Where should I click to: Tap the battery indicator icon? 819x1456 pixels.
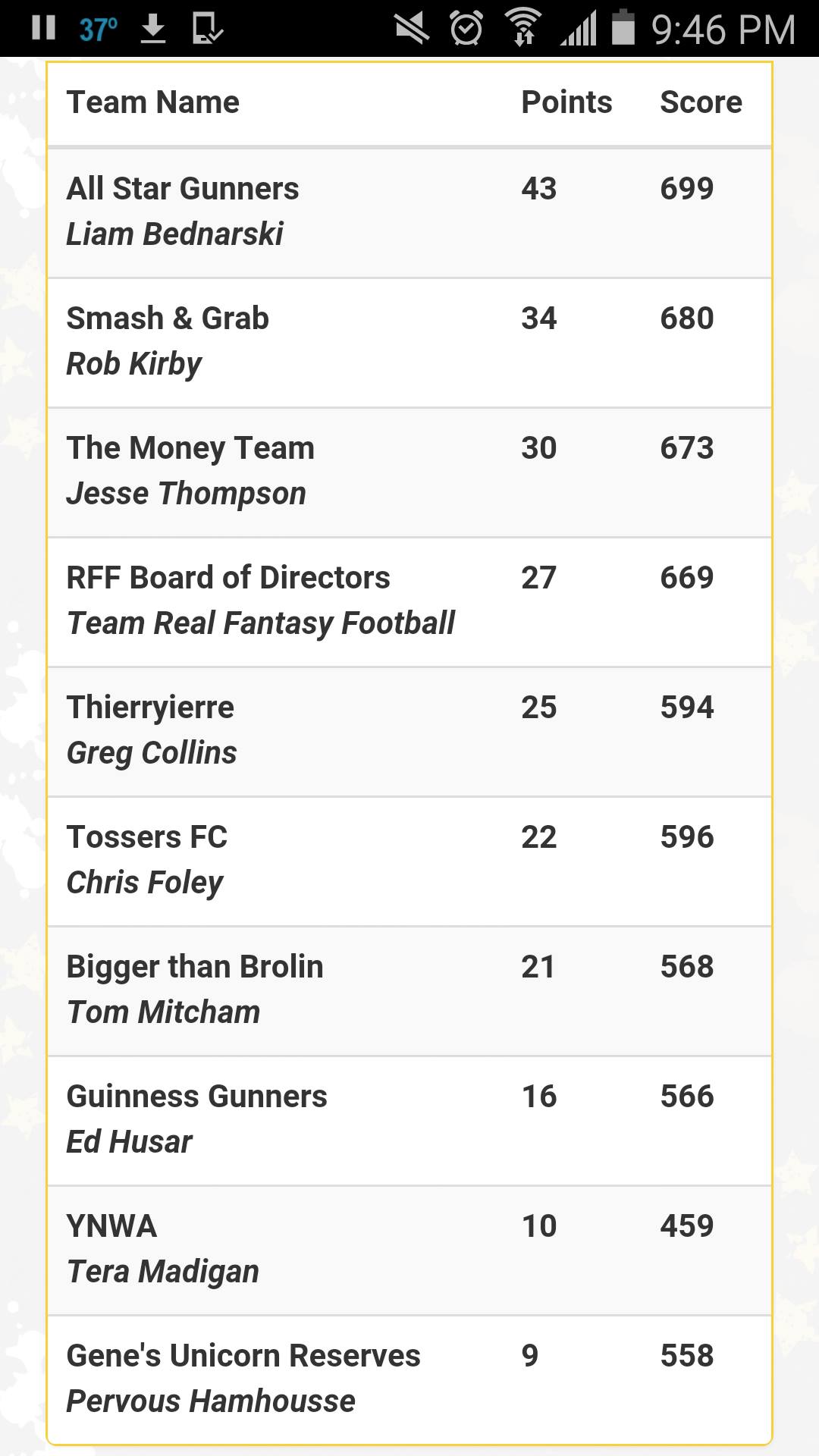623,27
